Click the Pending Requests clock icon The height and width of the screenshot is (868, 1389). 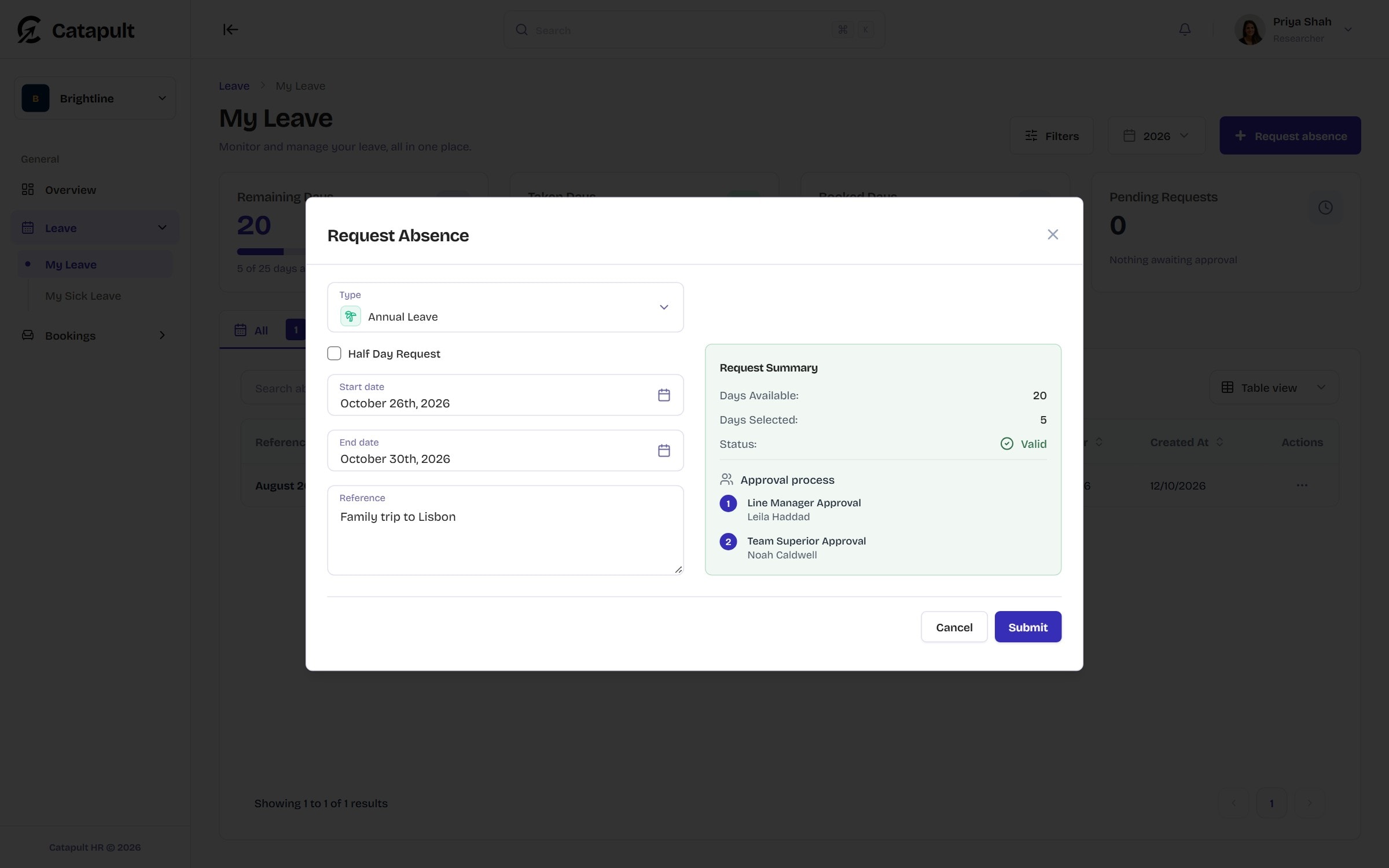coord(1325,208)
